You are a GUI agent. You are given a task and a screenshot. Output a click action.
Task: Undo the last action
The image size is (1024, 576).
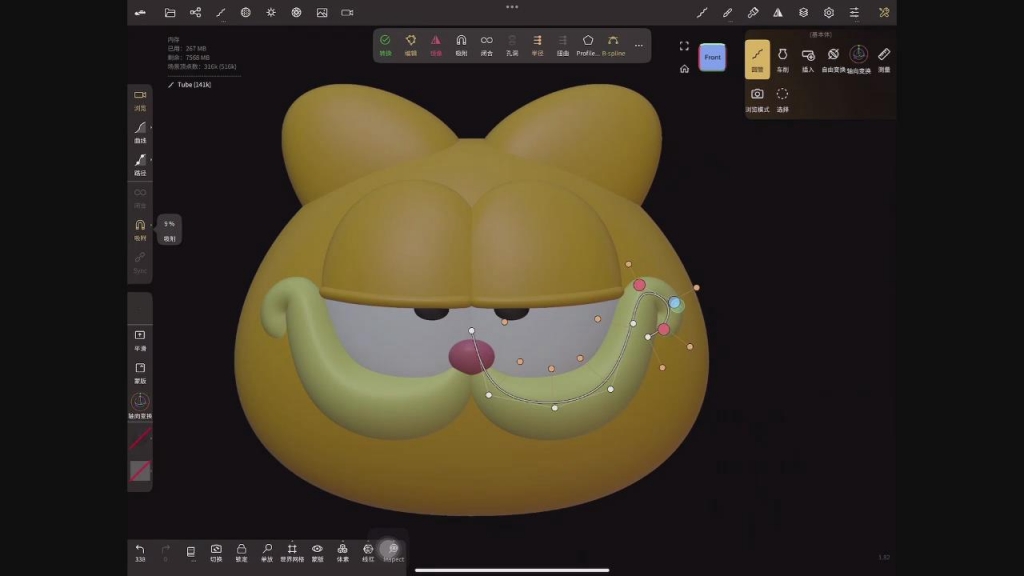pos(140,552)
